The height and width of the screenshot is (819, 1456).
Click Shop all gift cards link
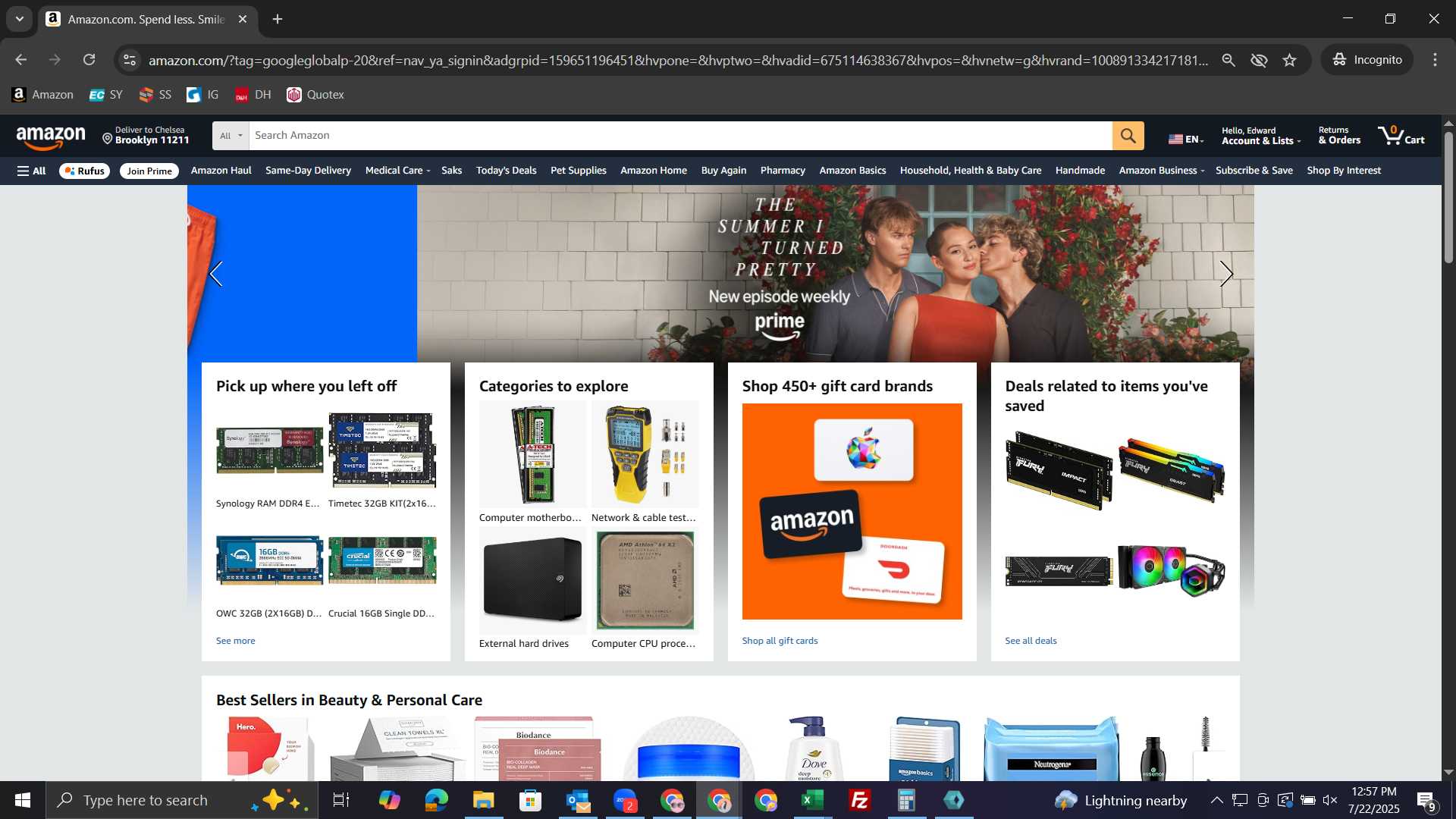(780, 641)
